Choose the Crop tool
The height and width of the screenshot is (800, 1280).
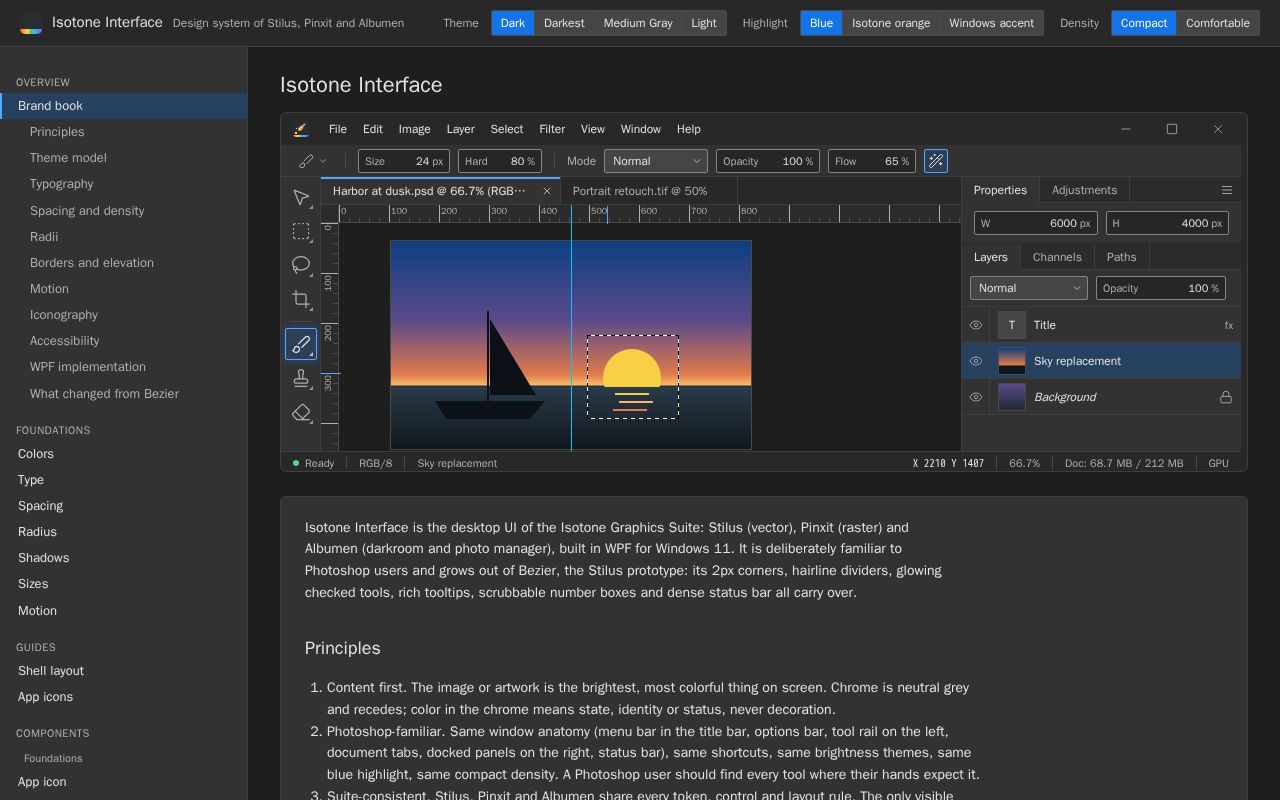[x=301, y=299]
